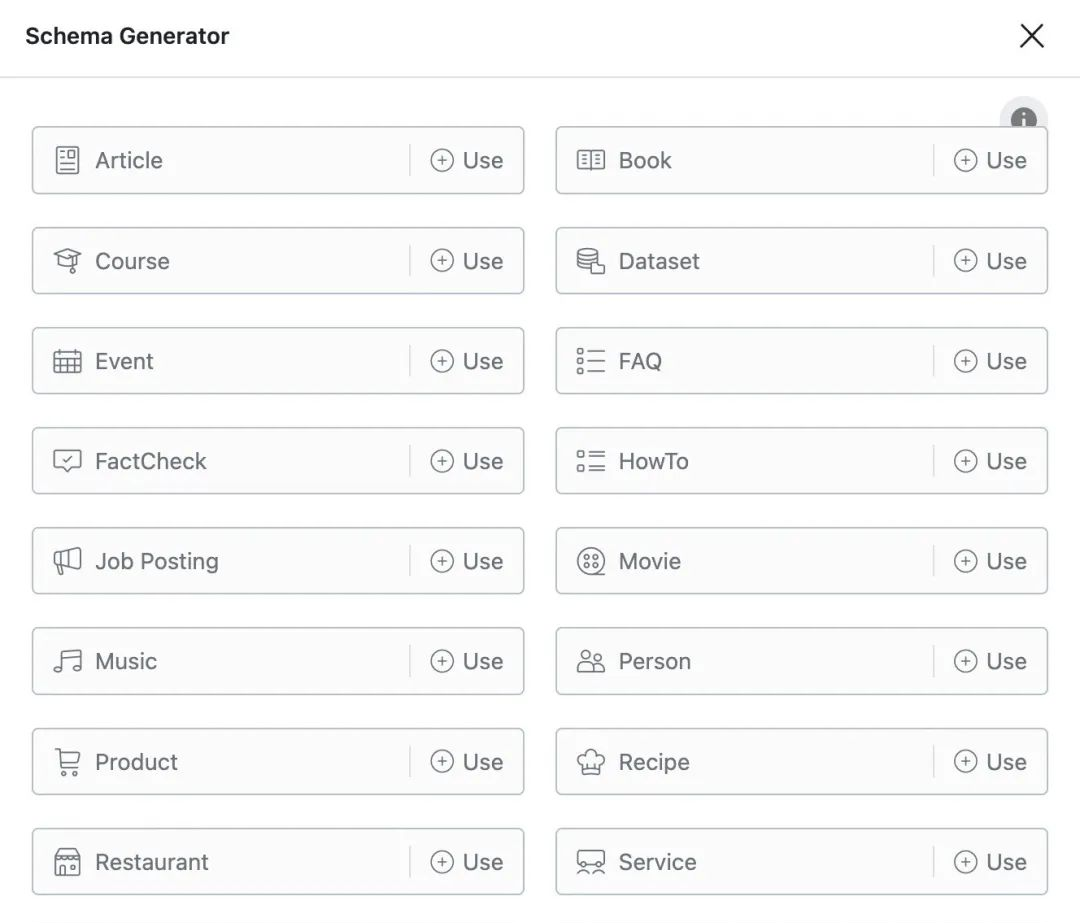Click the Movie film reel icon
Image resolution: width=1080 pixels, height=923 pixels.
[590, 561]
